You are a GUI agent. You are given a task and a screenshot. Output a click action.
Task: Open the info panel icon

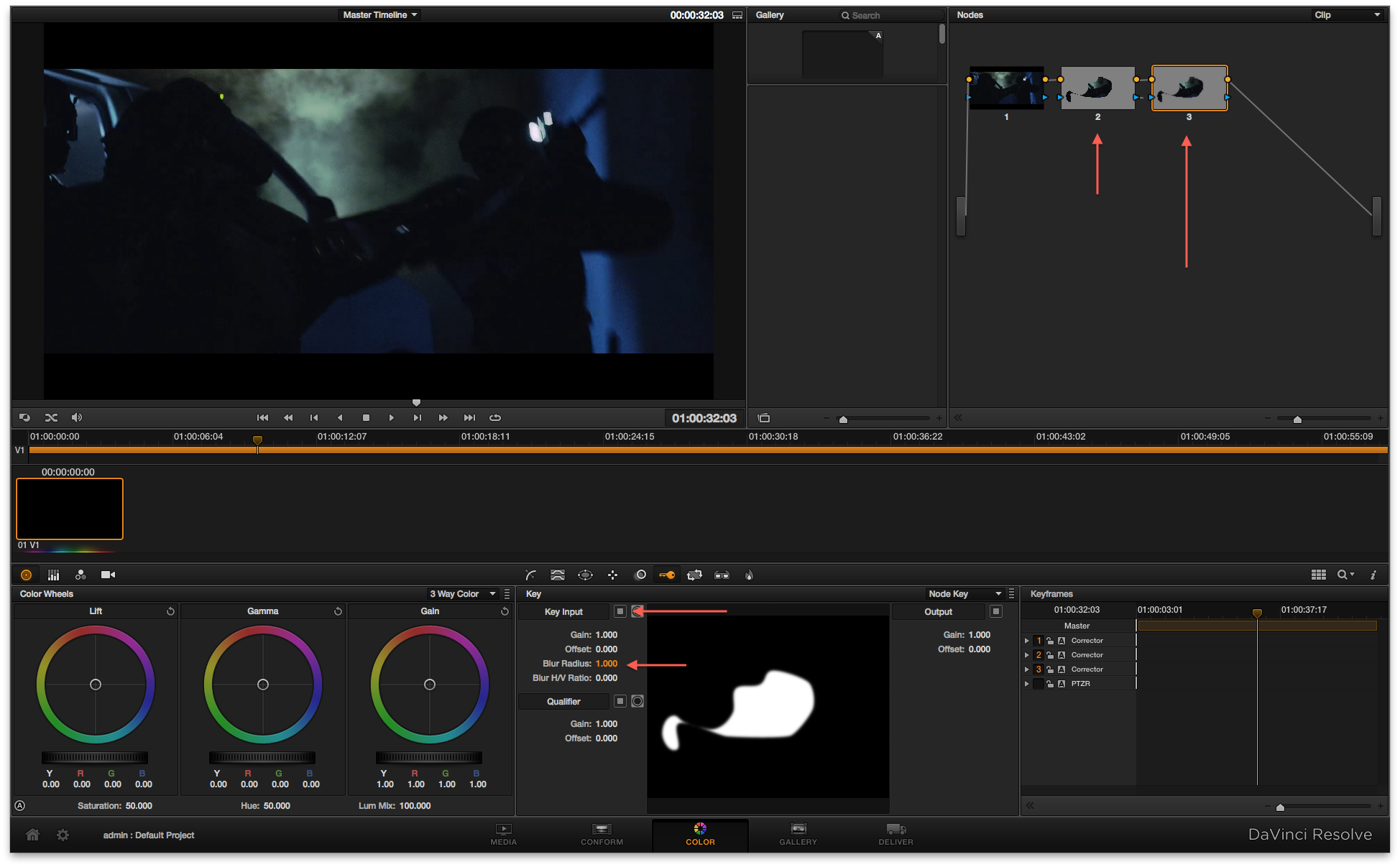(1373, 575)
